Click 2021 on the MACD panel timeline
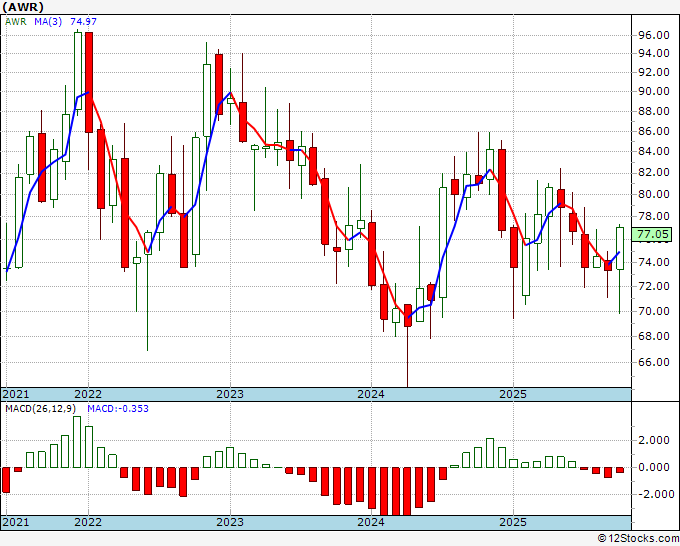Image resolution: width=680 pixels, height=546 pixels. point(17,523)
